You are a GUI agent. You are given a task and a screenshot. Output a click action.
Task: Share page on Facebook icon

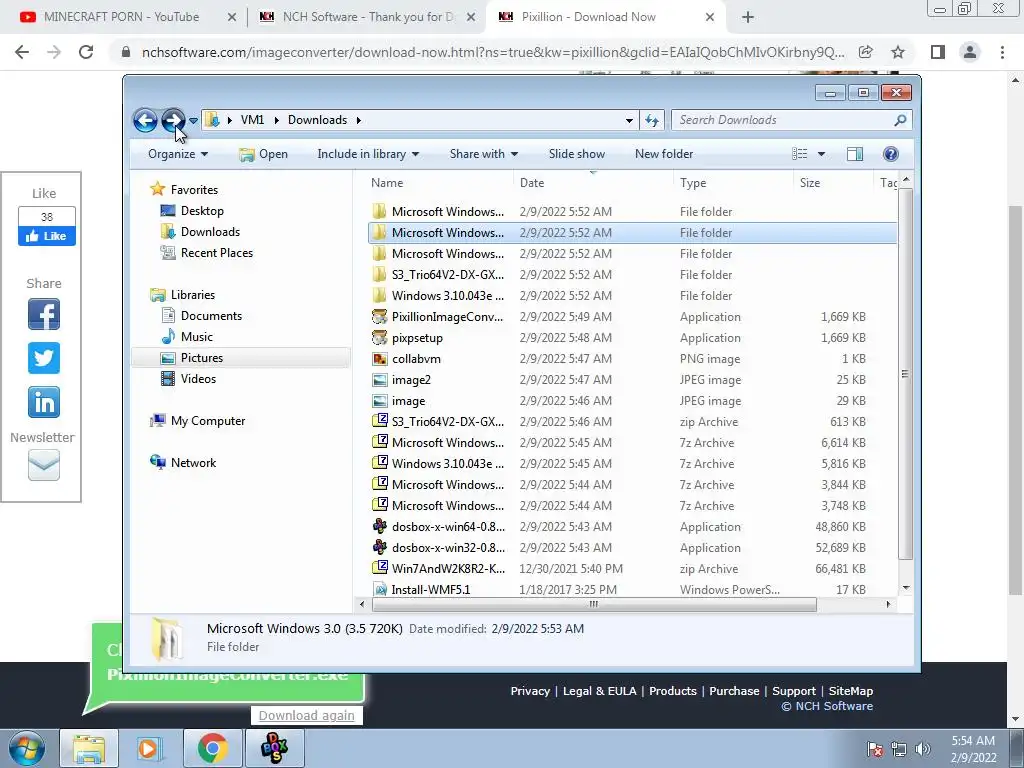(x=44, y=314)
